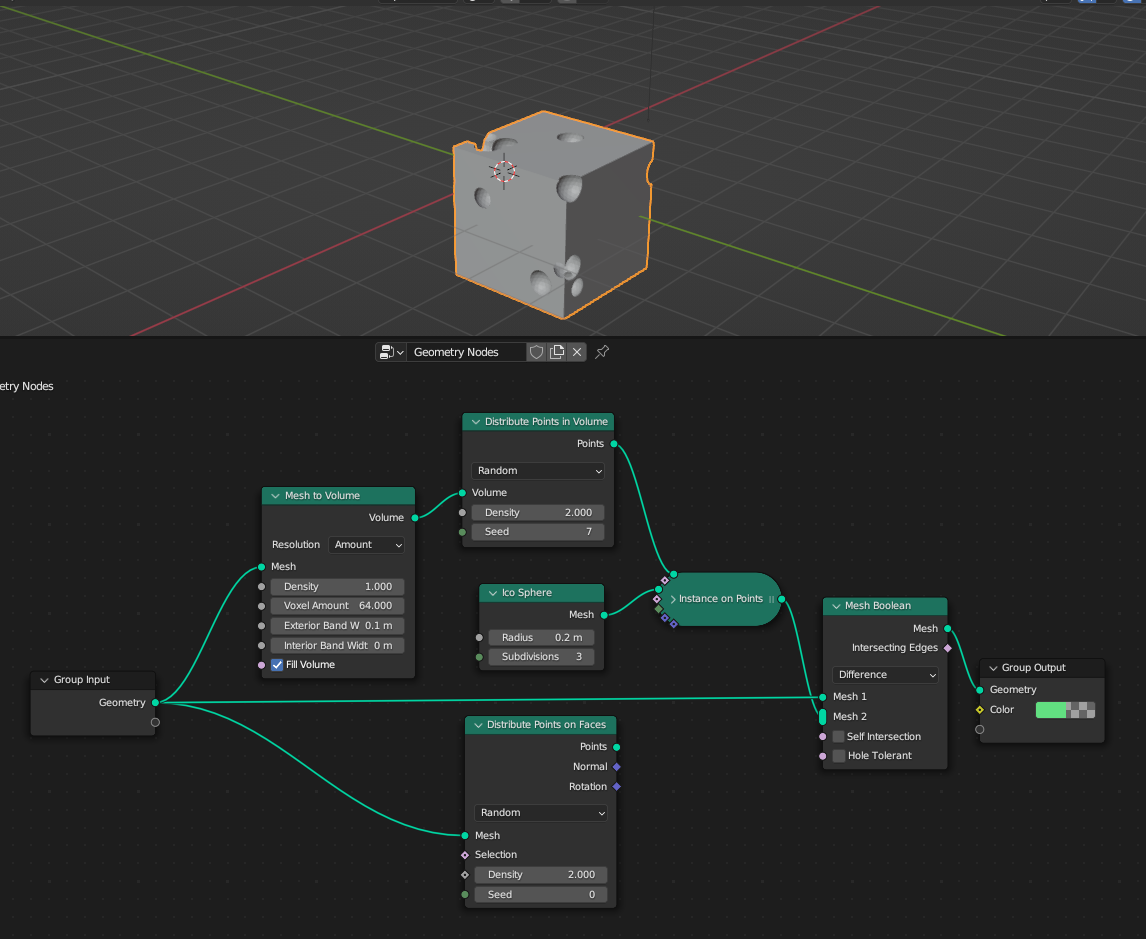Expand the collapsed Instance on Points node
Viewport: 1146px width, 939px height.
(673, 599)
